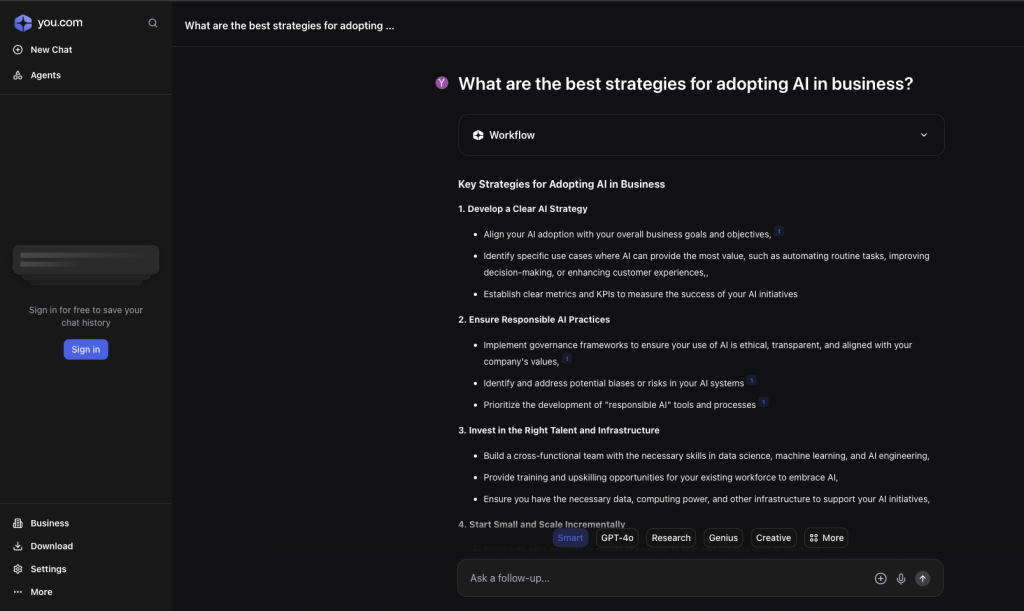This screenshot has height=611, width=1024.
Task: Open citation 1 after business goals bullet
Action: [779, 232]
